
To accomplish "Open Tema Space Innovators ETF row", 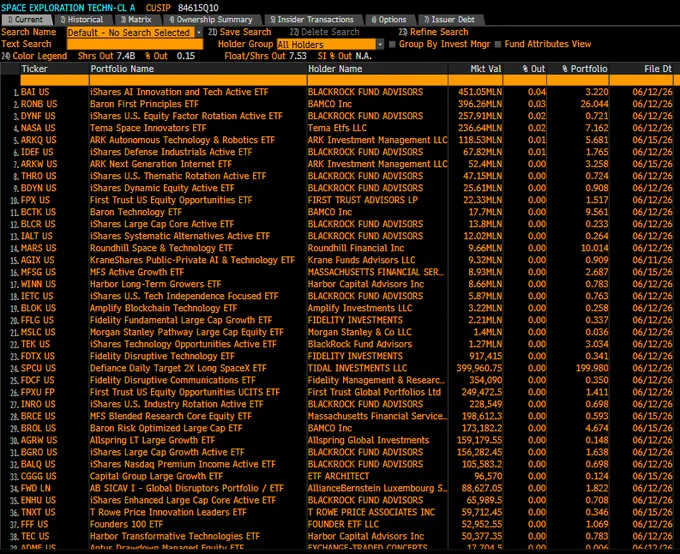I will click(x=148, y=128).
